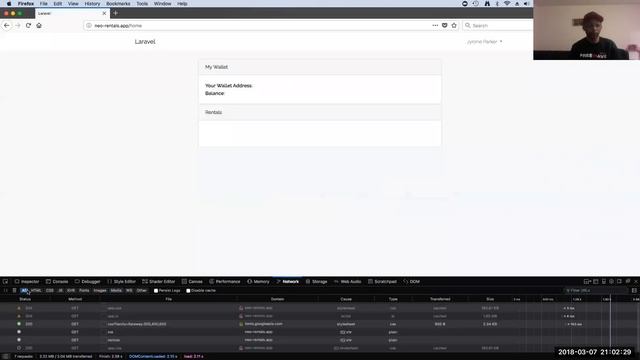Sort requests by Transferred column header
The height and width of the screenshot is (360, 640).
click(440, 299)
